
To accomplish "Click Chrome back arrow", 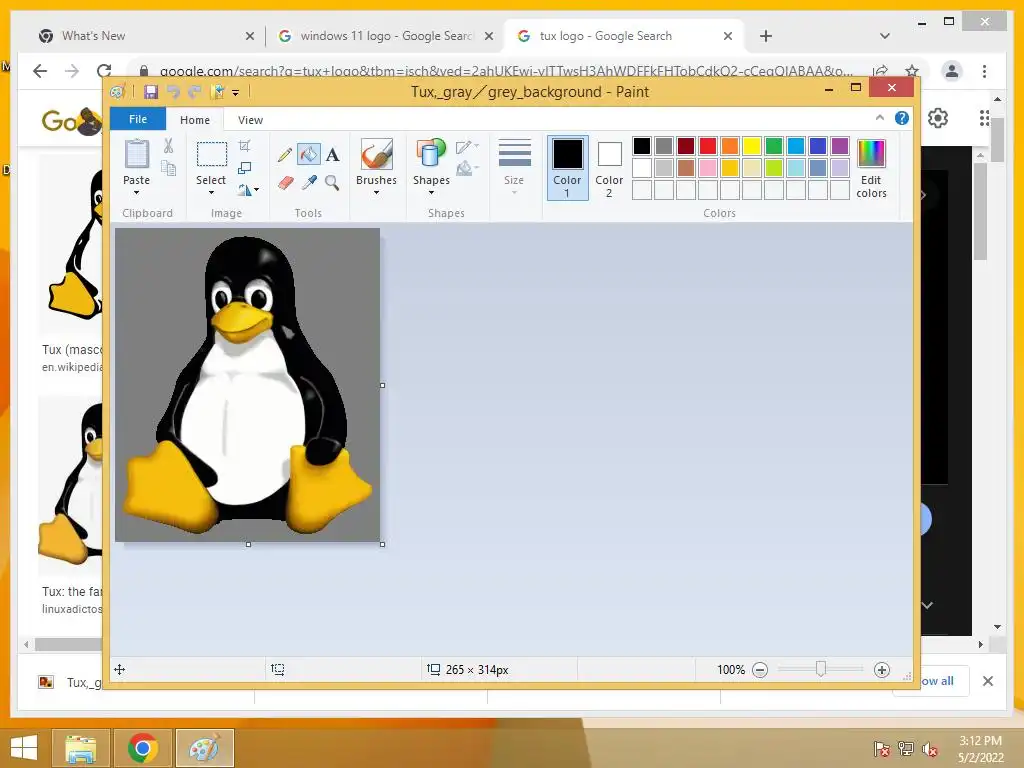I will 40,71.
